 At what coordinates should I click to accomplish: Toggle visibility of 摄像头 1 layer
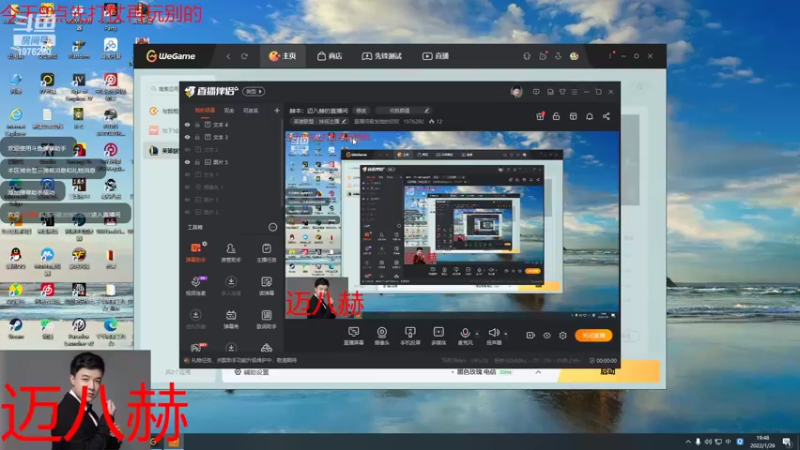pos(187,187)
